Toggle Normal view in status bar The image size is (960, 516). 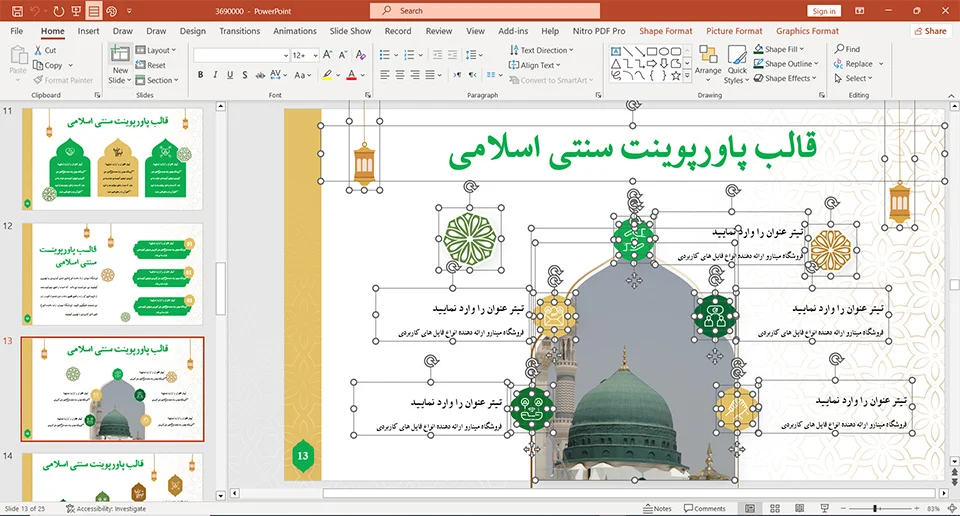click(x=750, y=508)
